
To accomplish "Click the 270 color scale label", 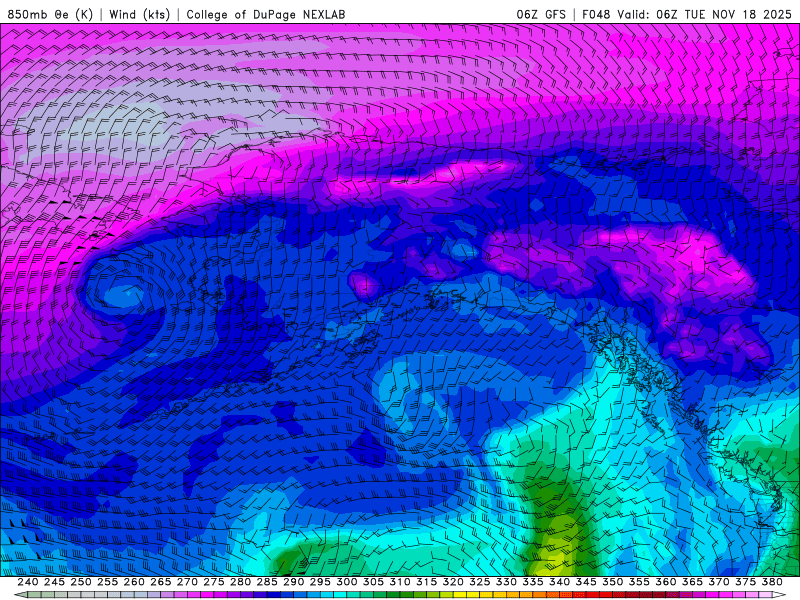I will coord(187,582).
